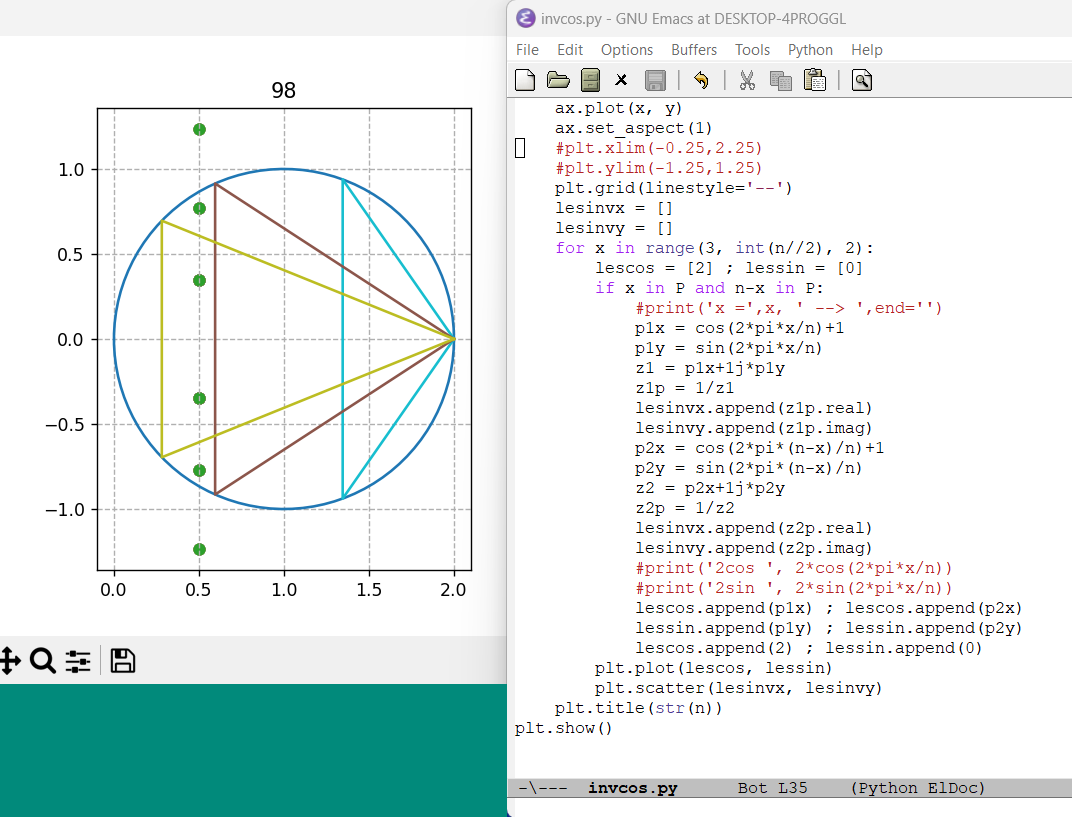Image resolution: width=1072 pixels, height=817 pixels.
Task: Undo the last edit with the arrow icon
Action: [x=701, y=80]
